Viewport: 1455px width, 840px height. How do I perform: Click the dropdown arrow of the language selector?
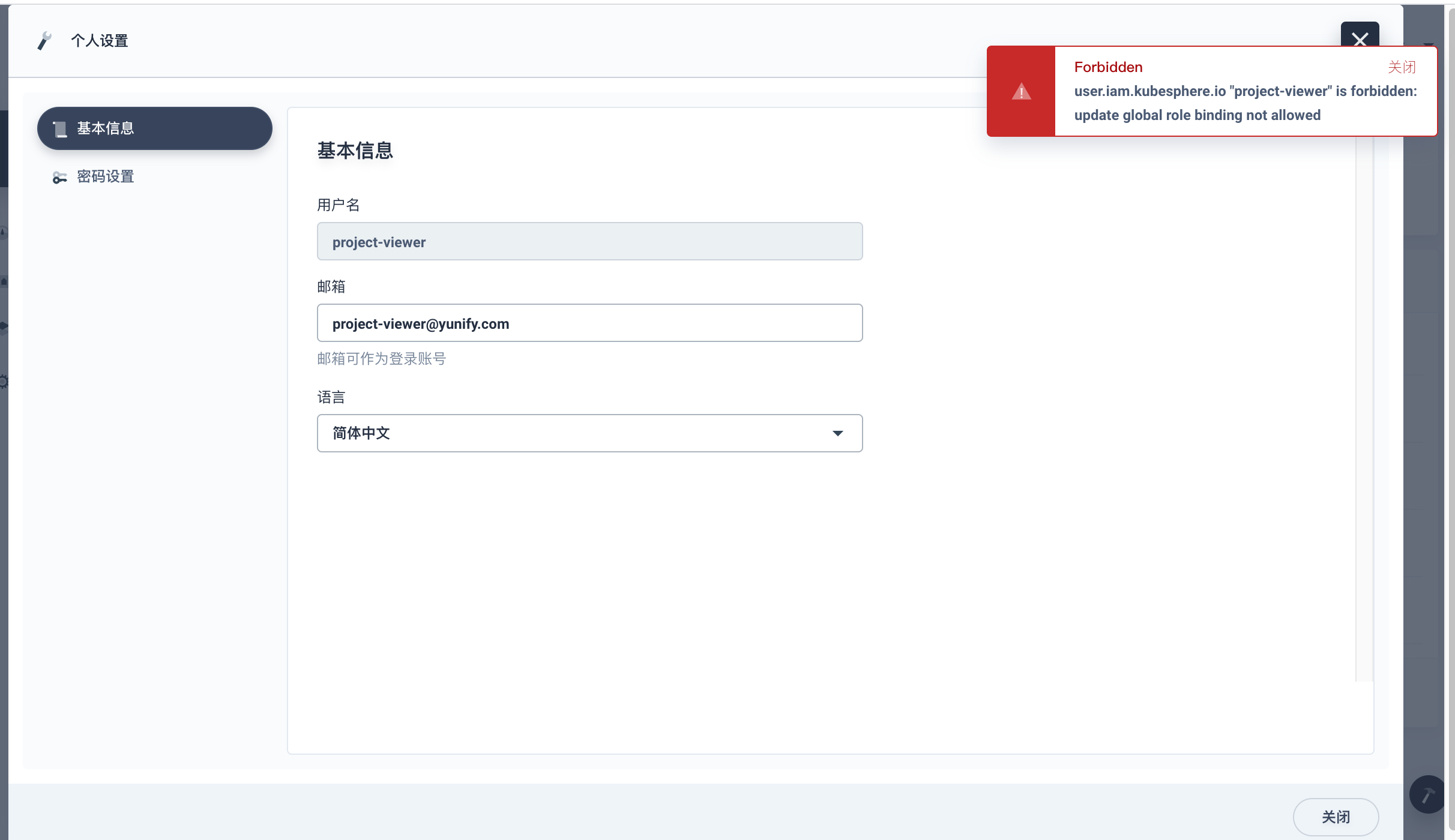838,433
